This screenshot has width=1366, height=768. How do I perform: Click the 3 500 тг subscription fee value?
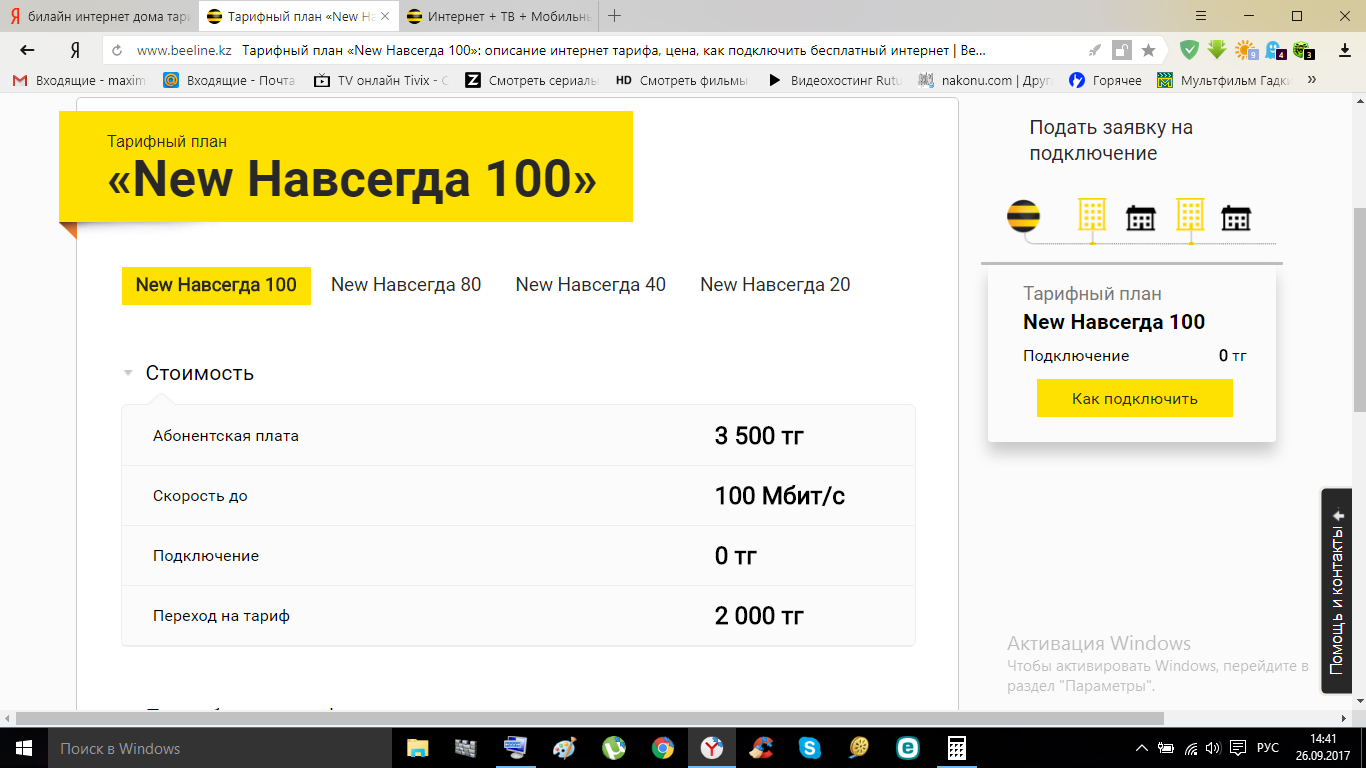click(x=760, y=436)
